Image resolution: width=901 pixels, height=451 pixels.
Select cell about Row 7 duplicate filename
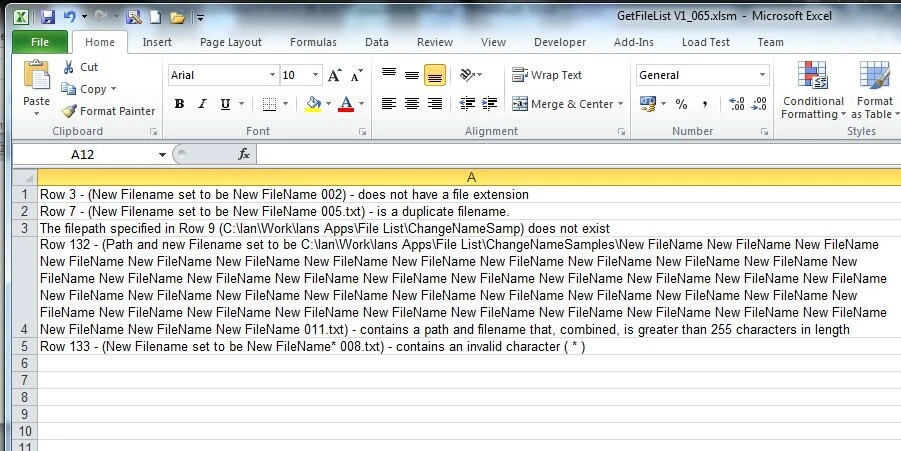[x=469, y=211]
